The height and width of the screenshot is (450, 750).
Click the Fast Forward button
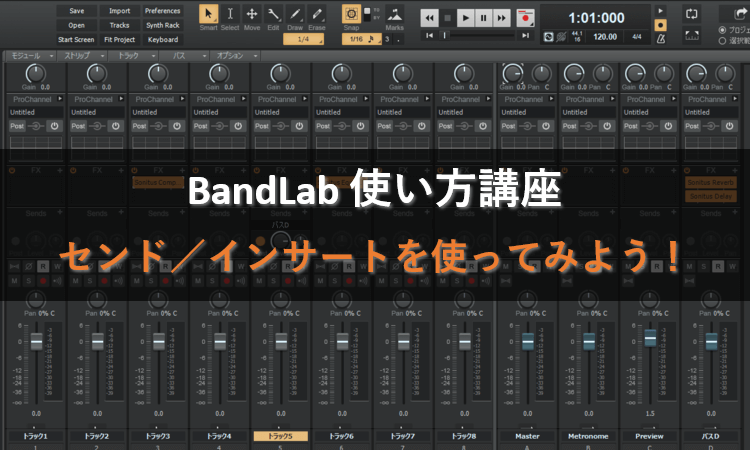coord(501,18)
